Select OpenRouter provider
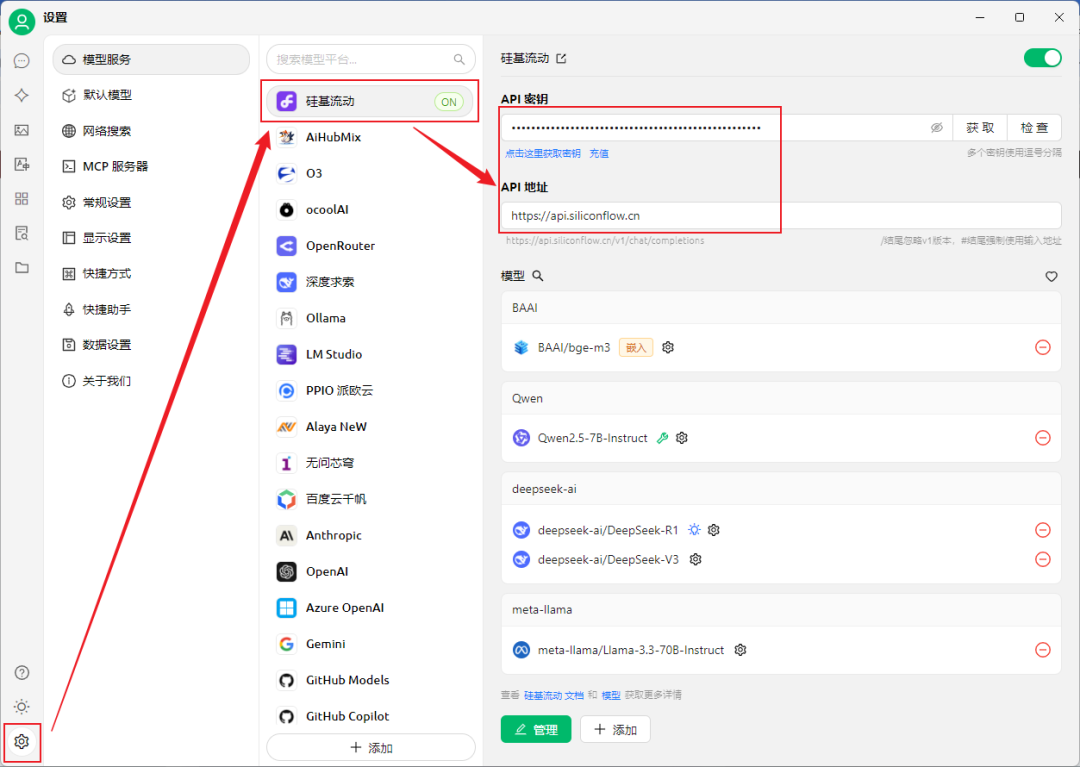This screenshot has width=1080, height=767. coord(371,246)
